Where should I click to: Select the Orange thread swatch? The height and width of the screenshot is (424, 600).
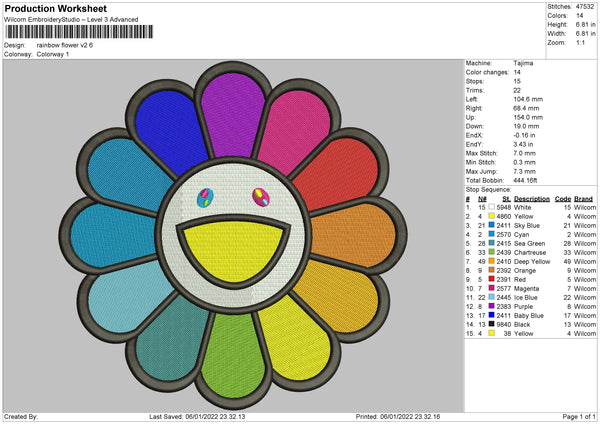point(491,270)
